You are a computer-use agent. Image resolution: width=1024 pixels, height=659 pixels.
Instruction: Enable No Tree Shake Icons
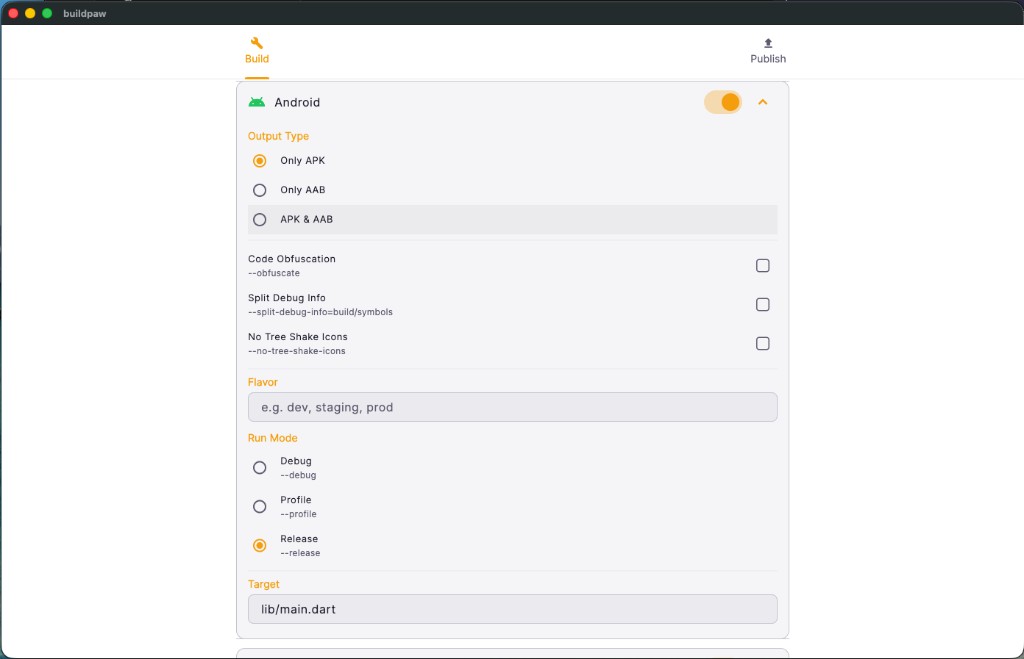763,343
